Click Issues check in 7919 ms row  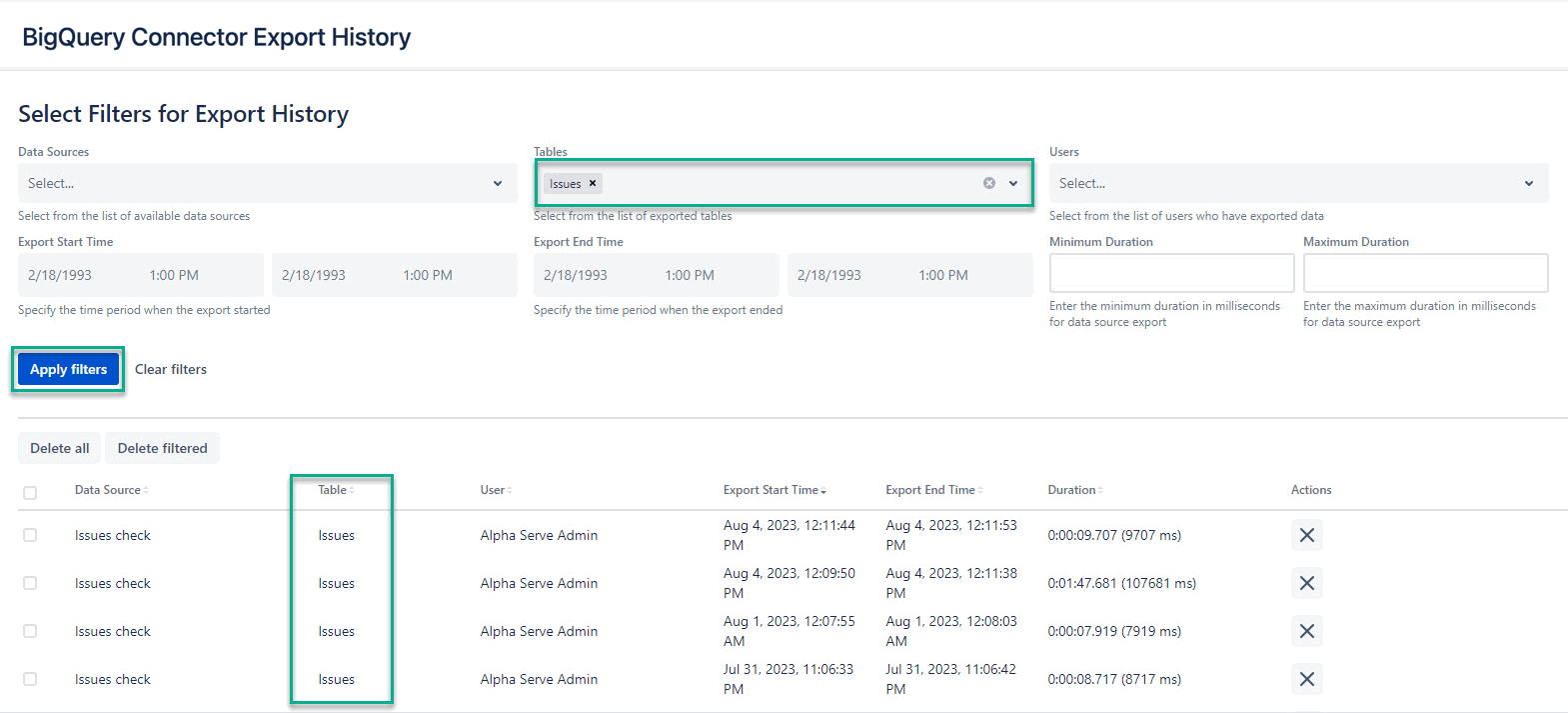point(112,631)
